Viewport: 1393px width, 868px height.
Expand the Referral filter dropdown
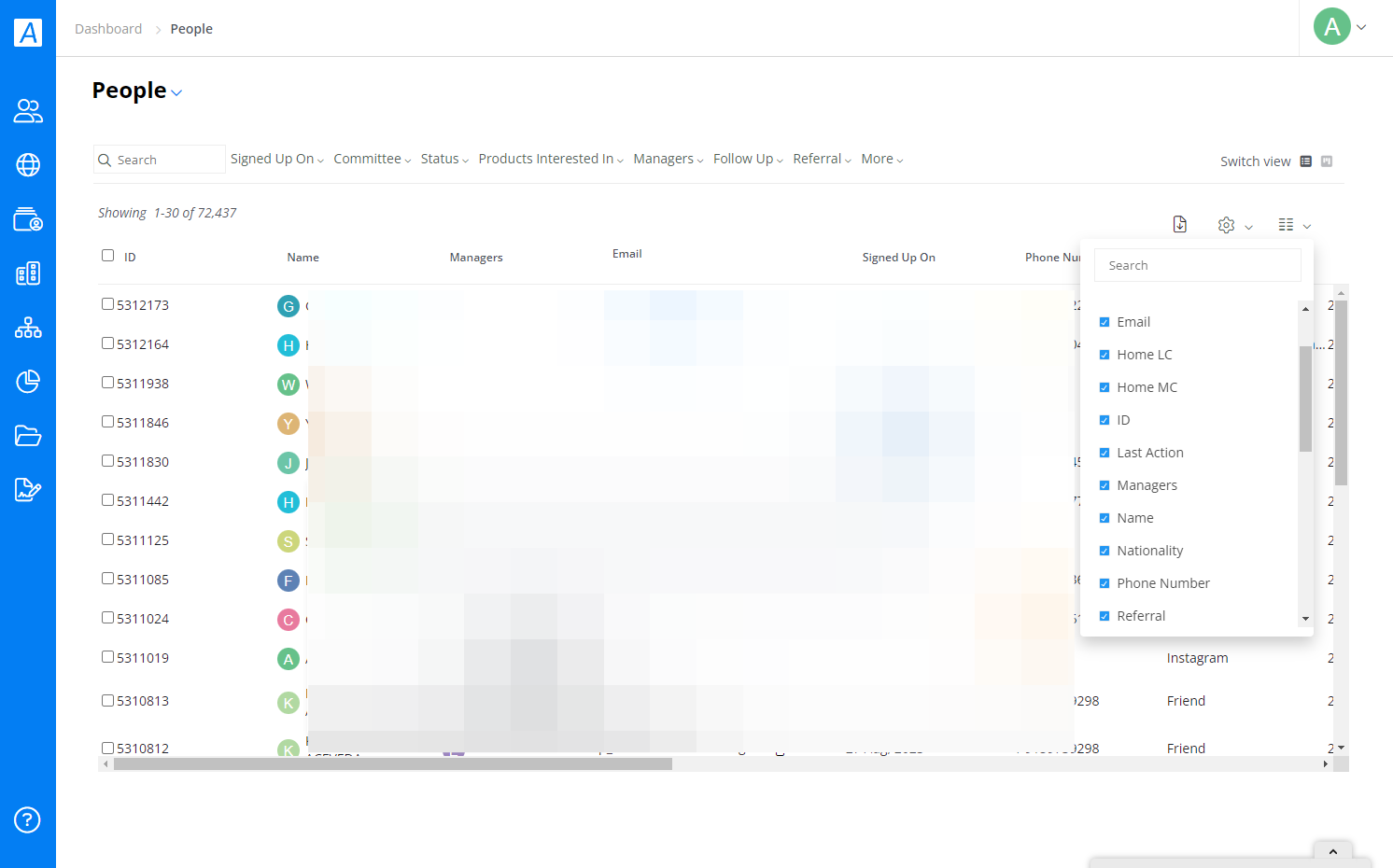tap(822, 159)
